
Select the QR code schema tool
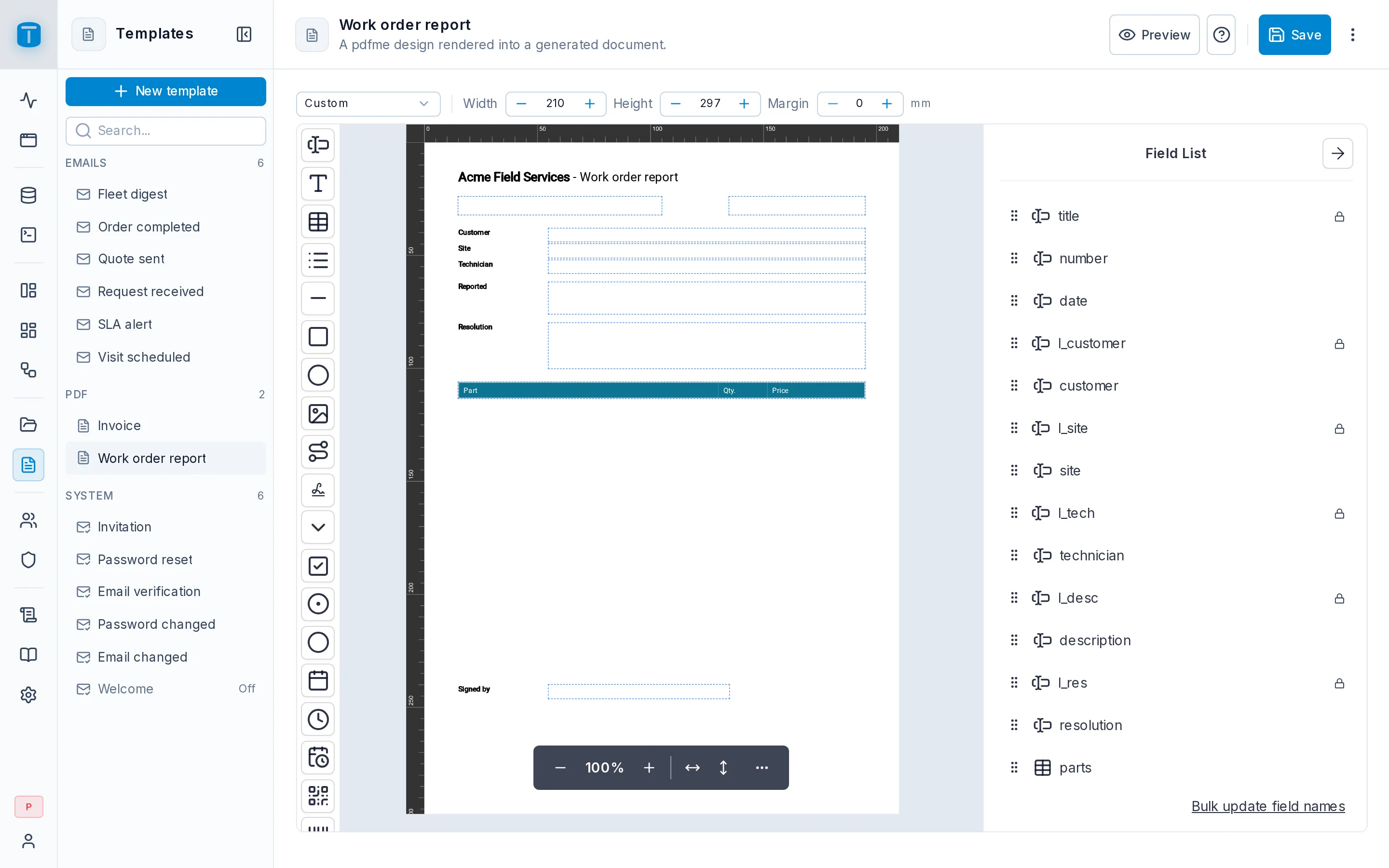pos(318,796)
